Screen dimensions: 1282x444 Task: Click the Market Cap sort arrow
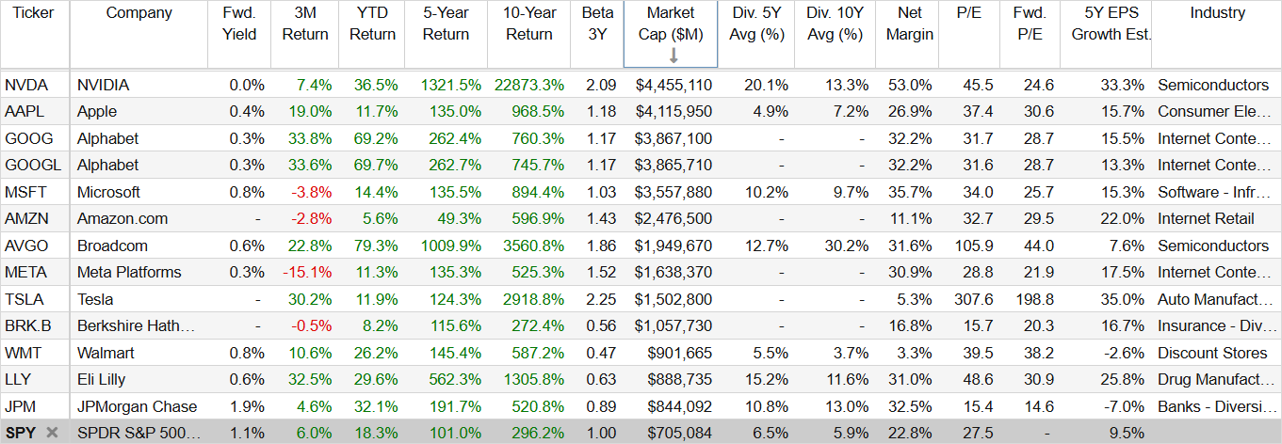tap(673, 55)
